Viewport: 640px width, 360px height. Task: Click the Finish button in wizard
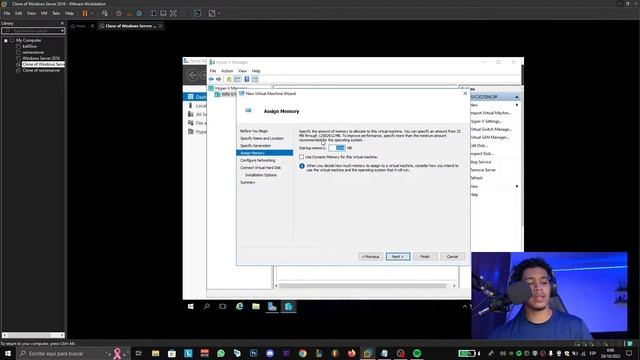click(x=425, y=257)
